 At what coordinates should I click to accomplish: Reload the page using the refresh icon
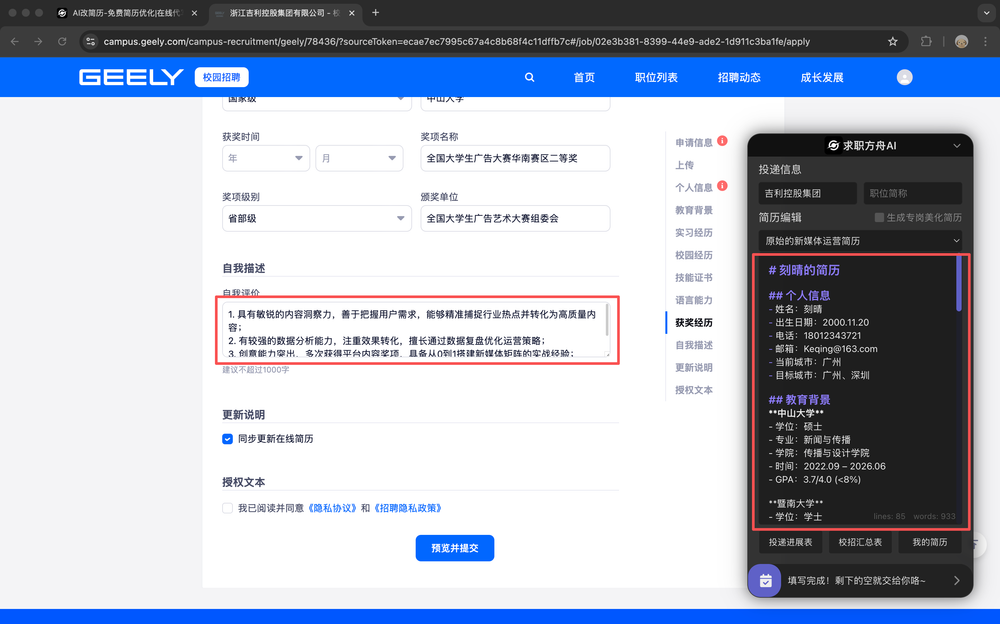(62, 42)
